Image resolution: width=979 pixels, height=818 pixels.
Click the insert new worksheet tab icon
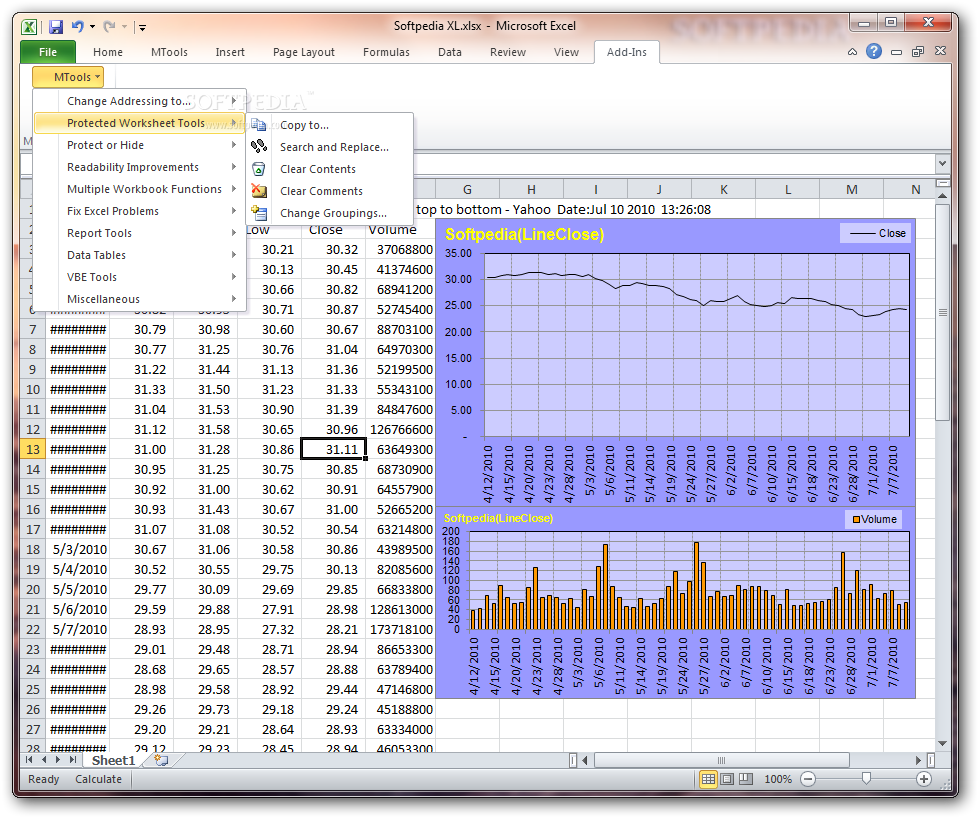point(160,761)
